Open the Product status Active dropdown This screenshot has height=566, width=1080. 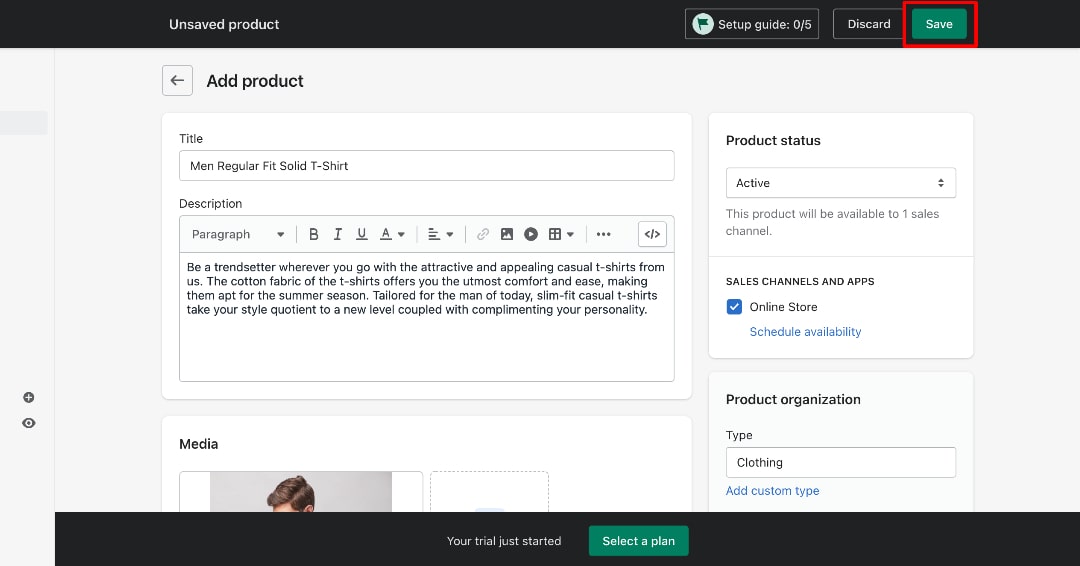click(840, 183)
